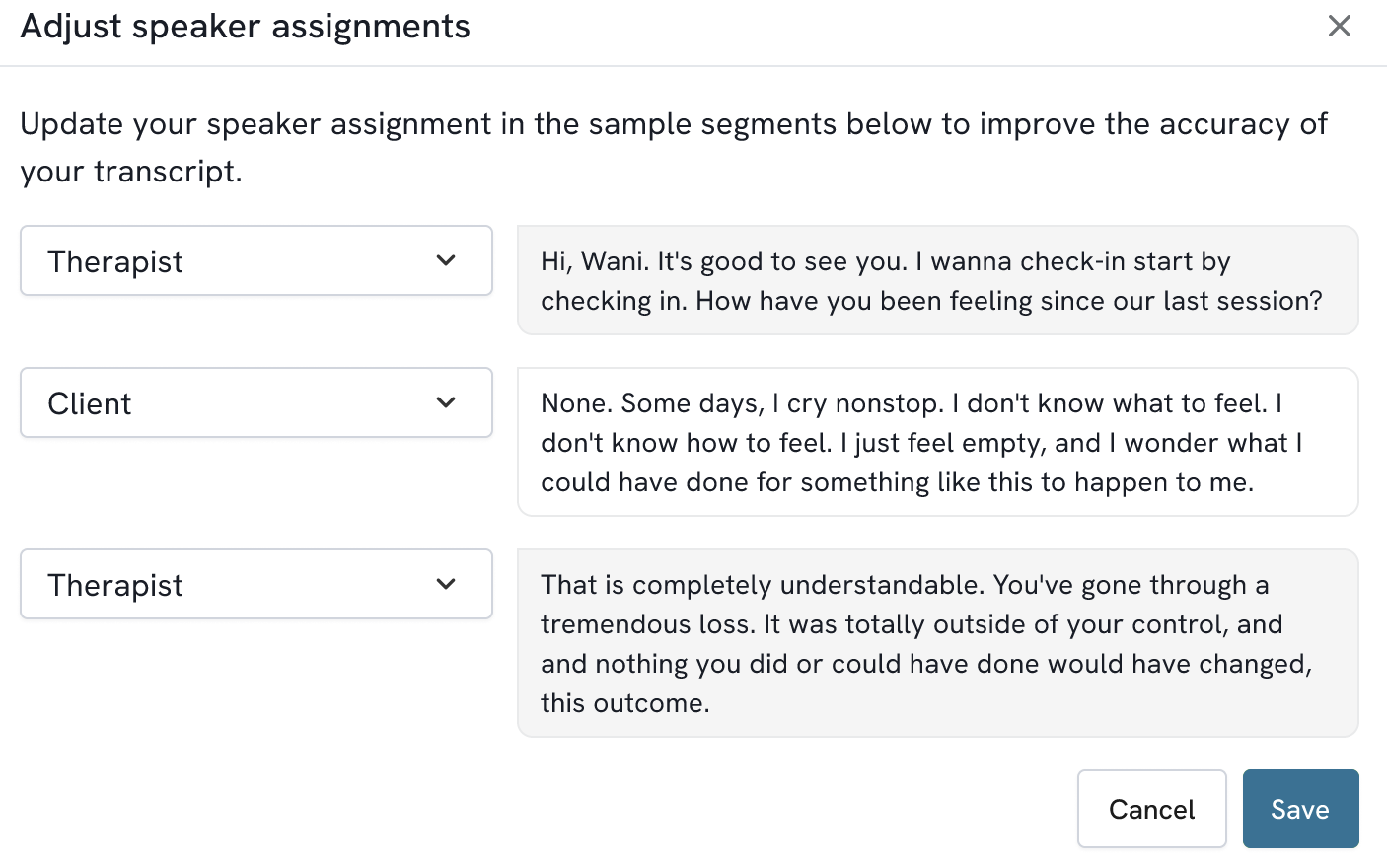Select the "None. Some days, I cry nonstop" segment
The width and height of the screenshot is (1387, 868).
[x=937, y=442]
